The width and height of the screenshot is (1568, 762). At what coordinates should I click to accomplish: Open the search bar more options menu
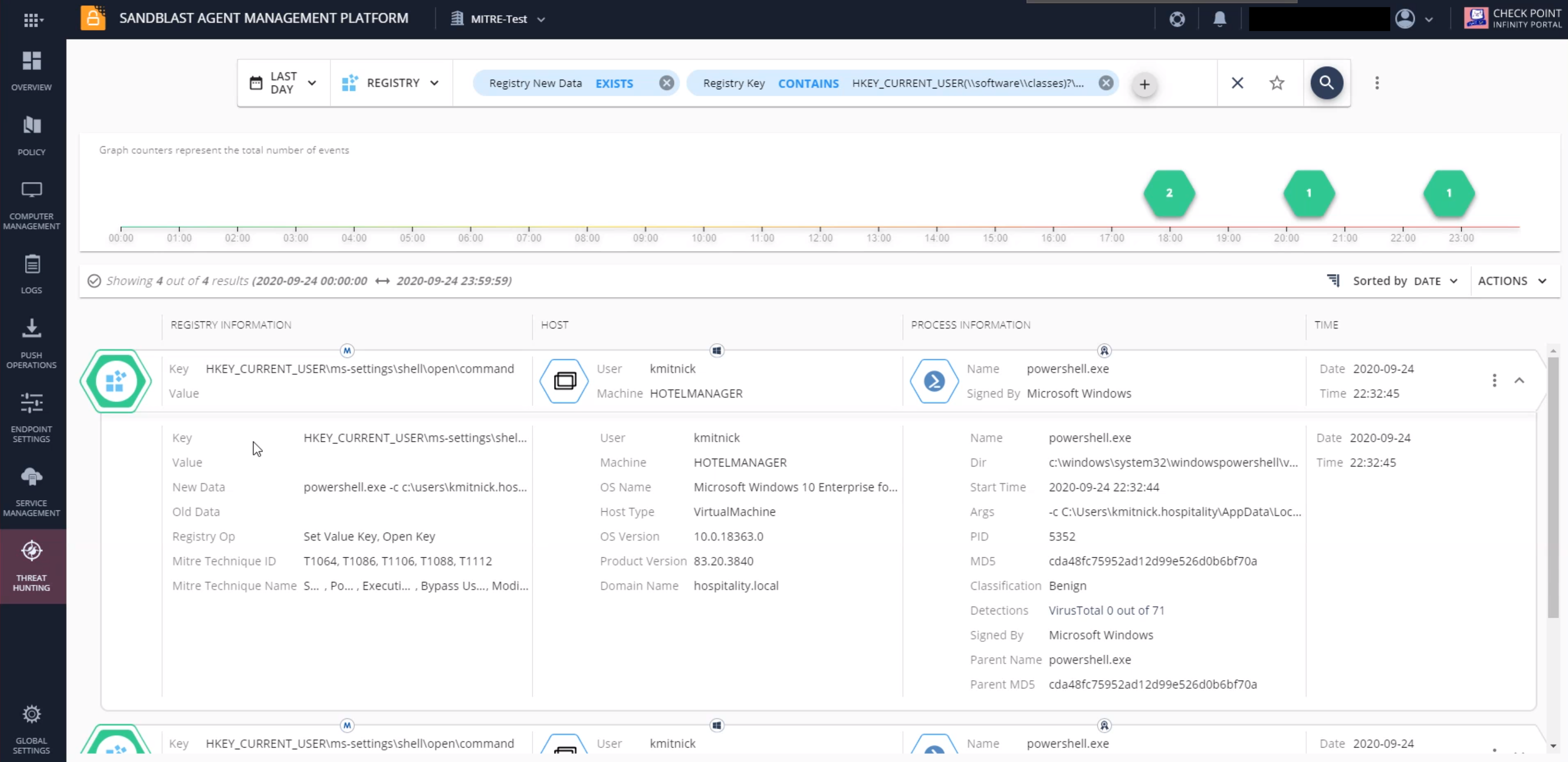pyautogui.click(x=1376, y=83)
